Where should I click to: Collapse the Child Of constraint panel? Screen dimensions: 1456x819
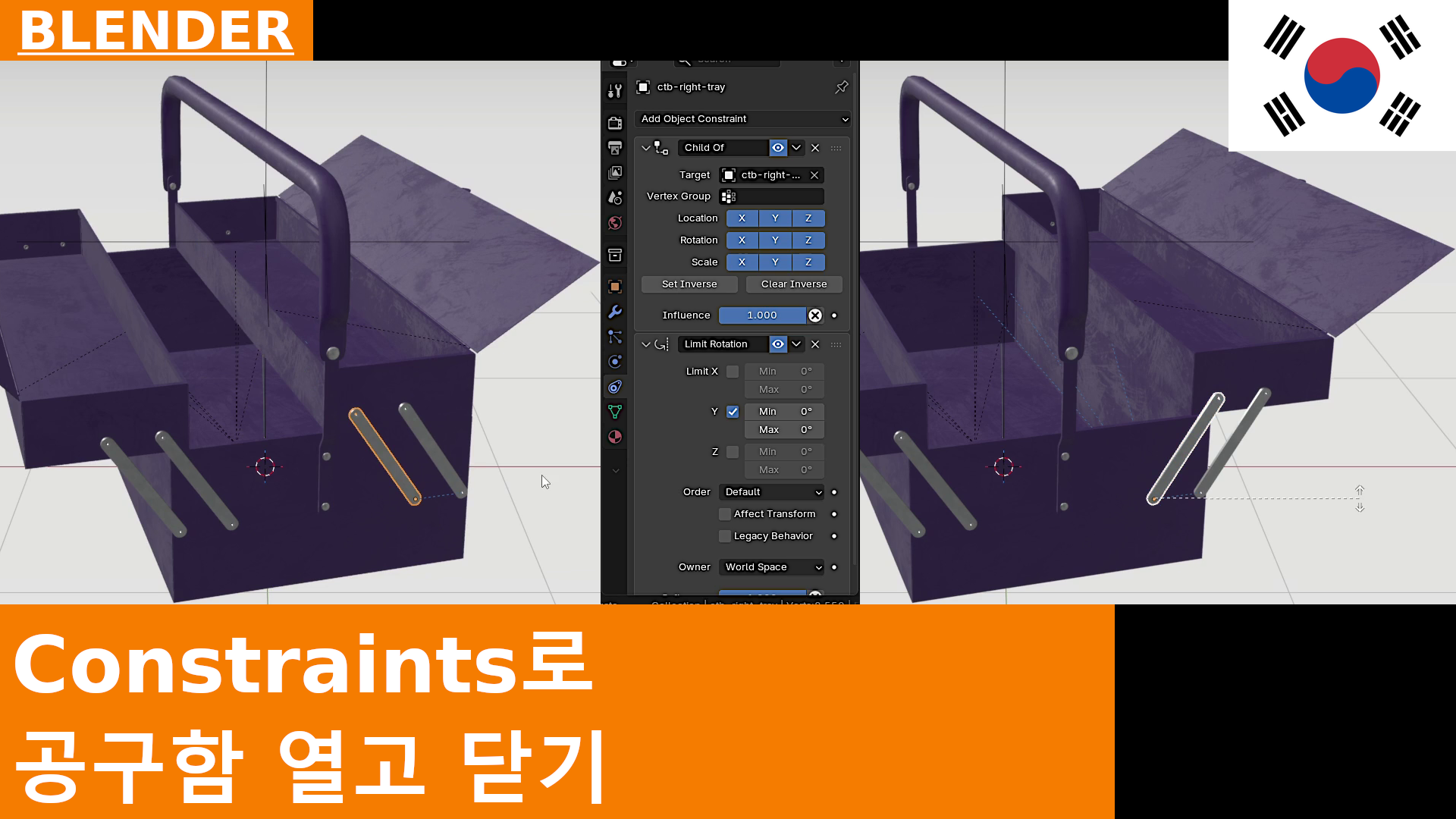click(x=646, y=148)
